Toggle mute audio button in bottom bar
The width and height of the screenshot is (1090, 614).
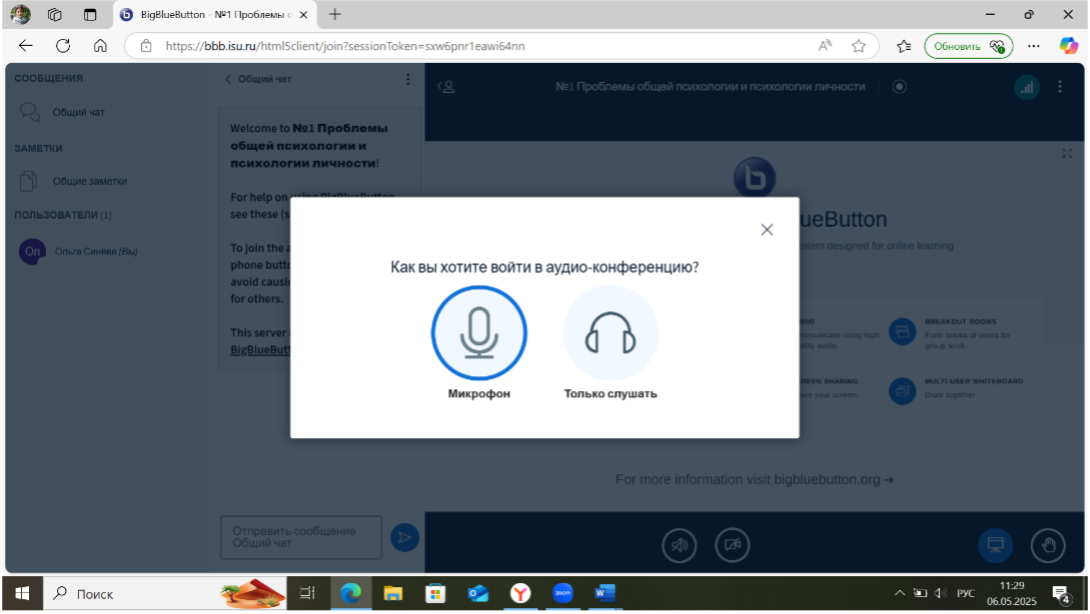(679, 545)
